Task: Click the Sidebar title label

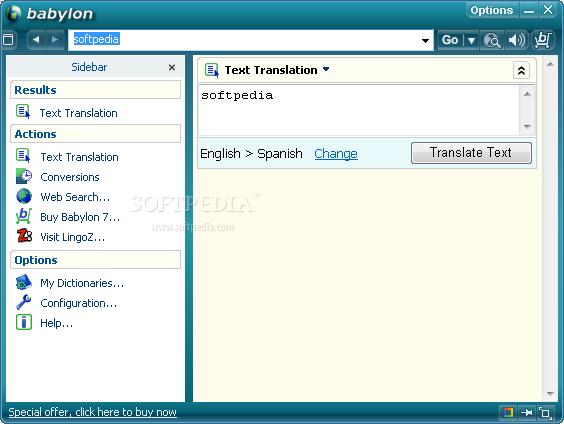Action: pyautogui.click(x=89, y=67)
